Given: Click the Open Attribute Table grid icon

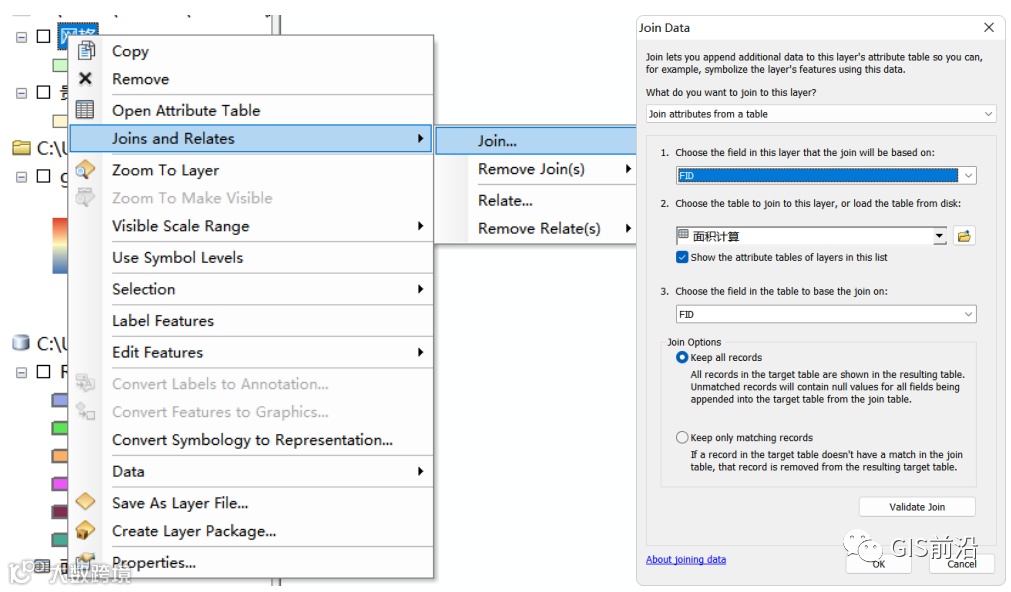Looking at the screenshot, I should 86,110.
